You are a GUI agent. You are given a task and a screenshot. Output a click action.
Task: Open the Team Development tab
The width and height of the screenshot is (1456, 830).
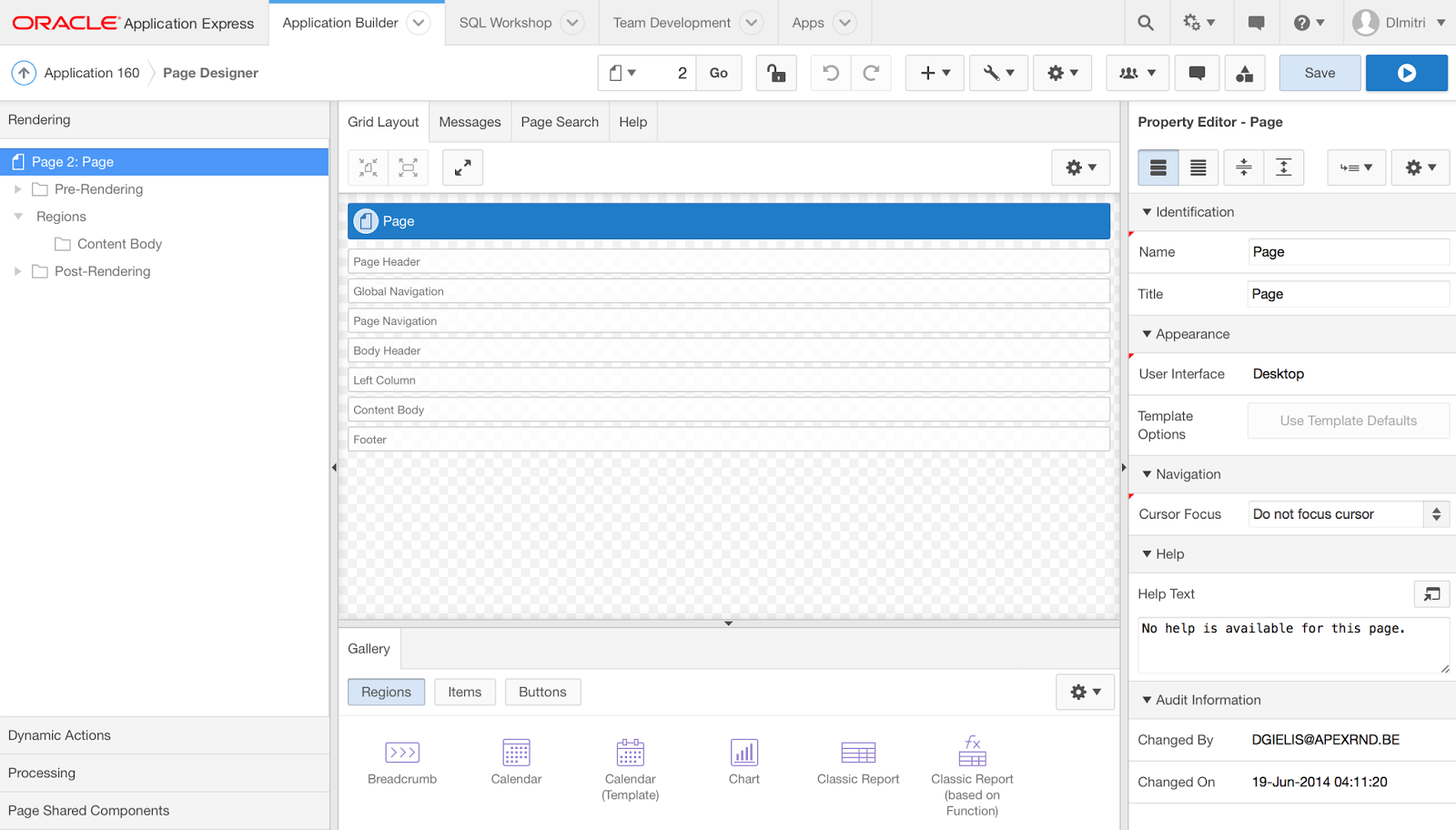coord(672,23)
